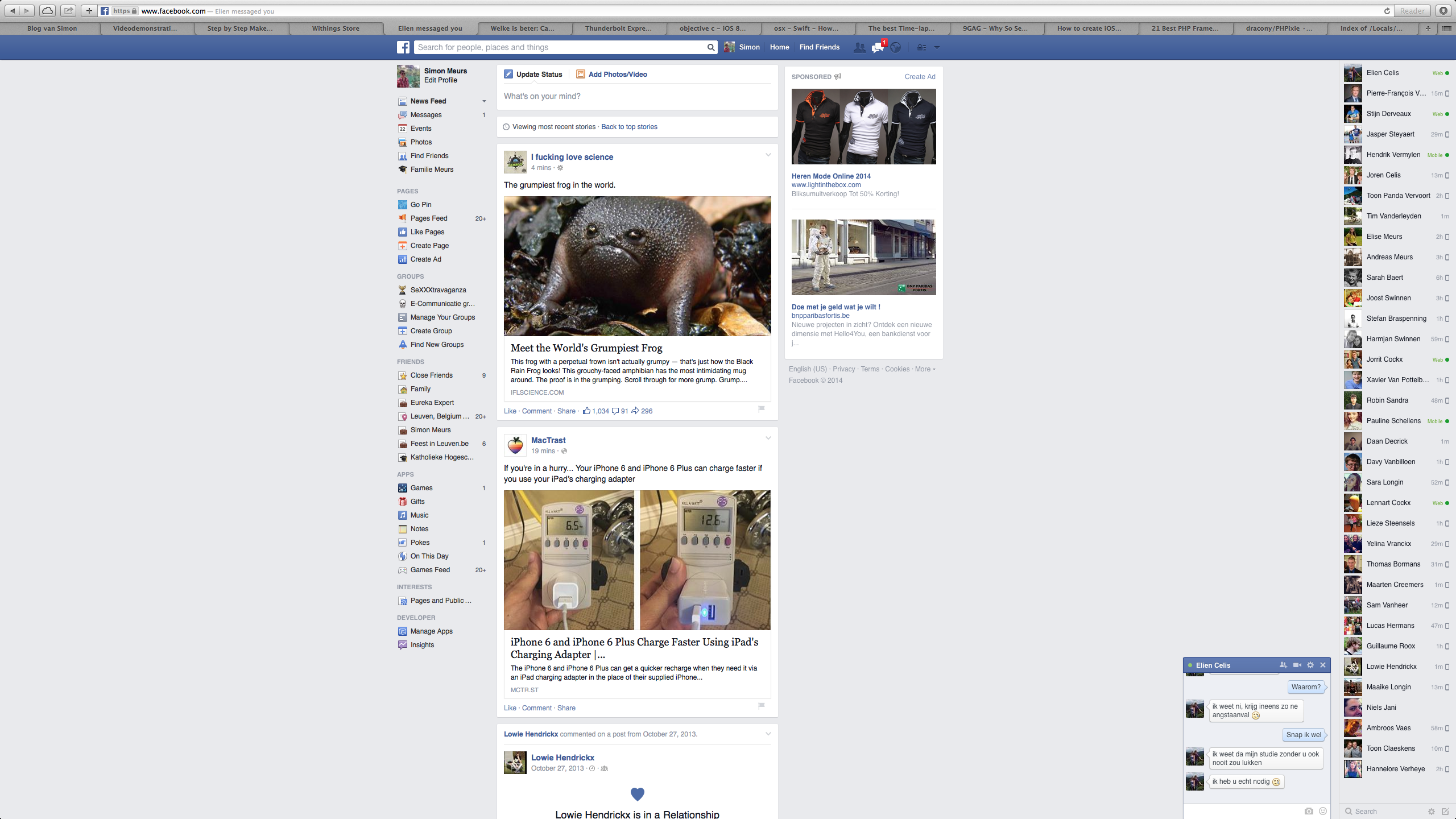Expand options on I fucking love science post
The height and width of the screenshot is (819, 1456).
[x=768, y=155]
